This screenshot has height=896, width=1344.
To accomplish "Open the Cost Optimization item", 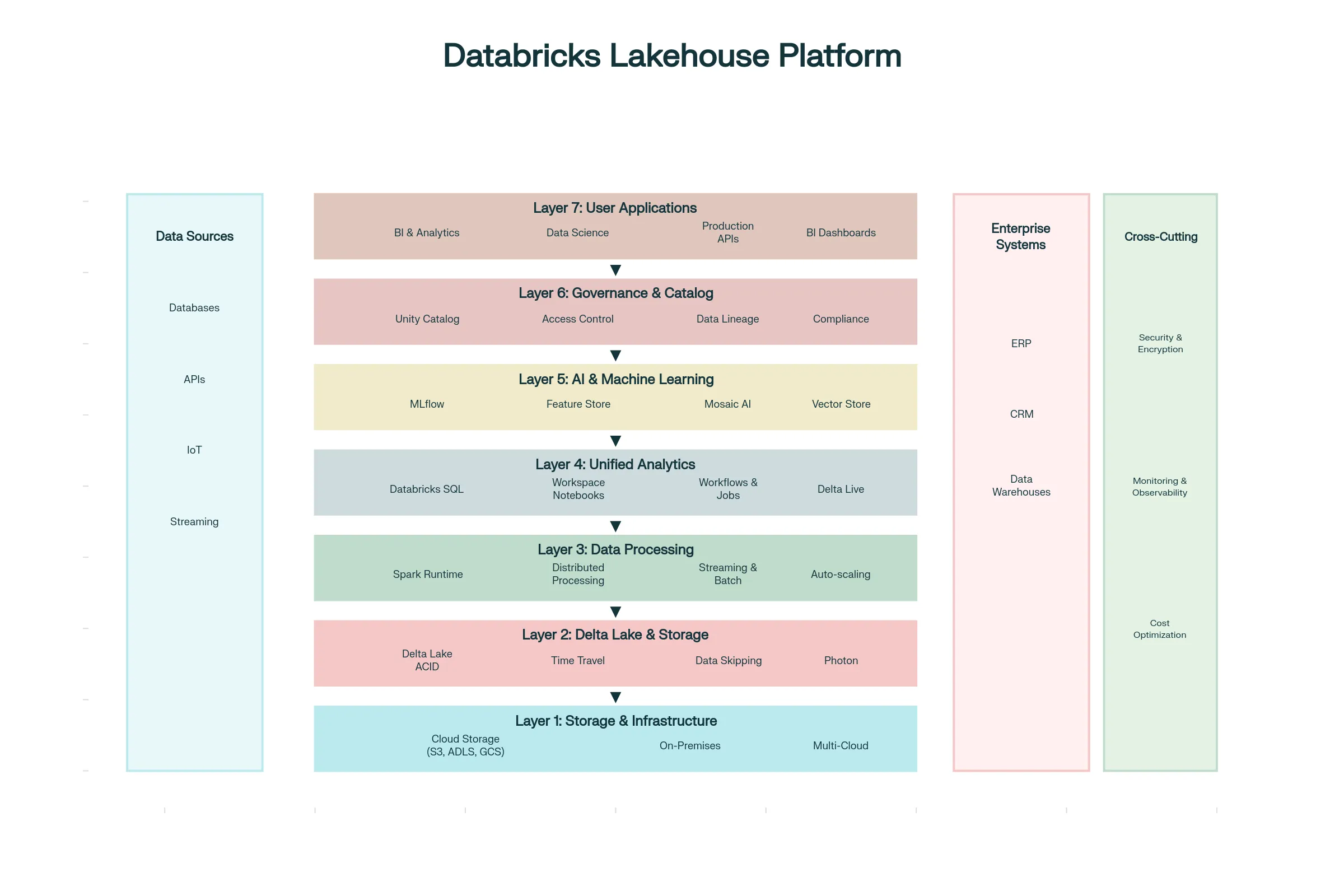I will tap(1160, 628).
